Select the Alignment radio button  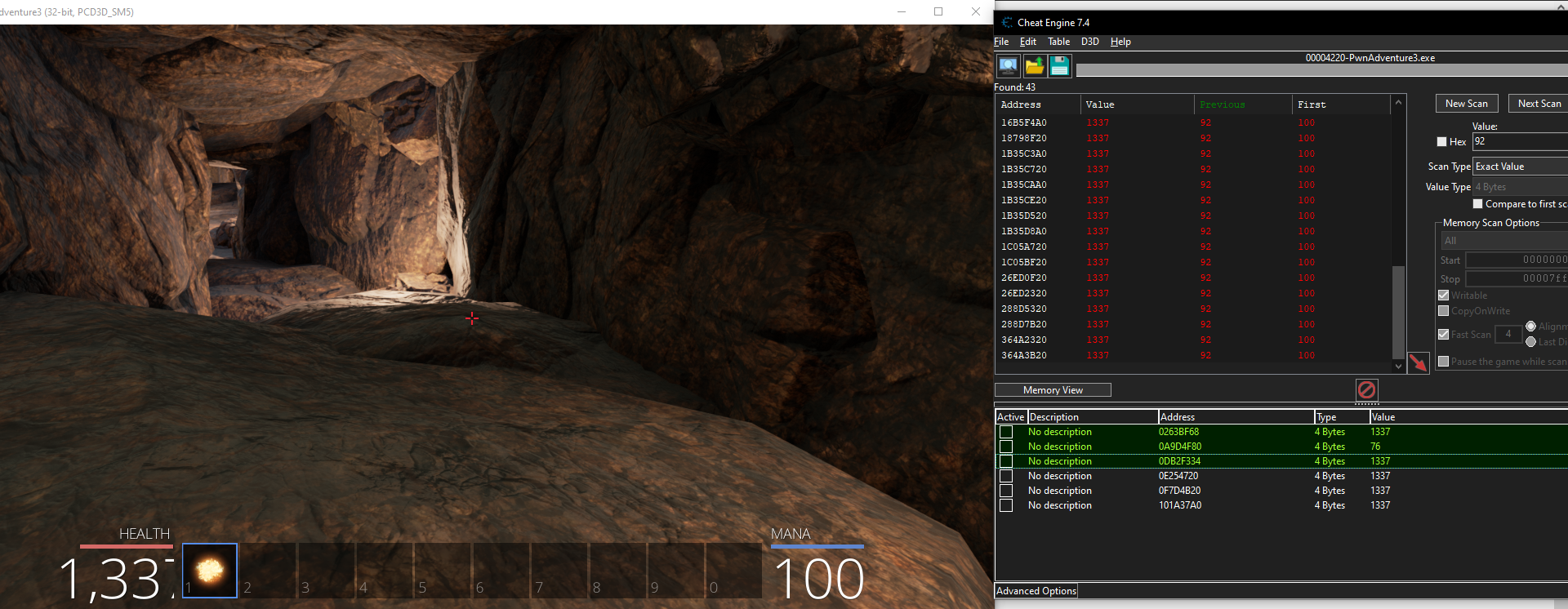[1530, 327]
